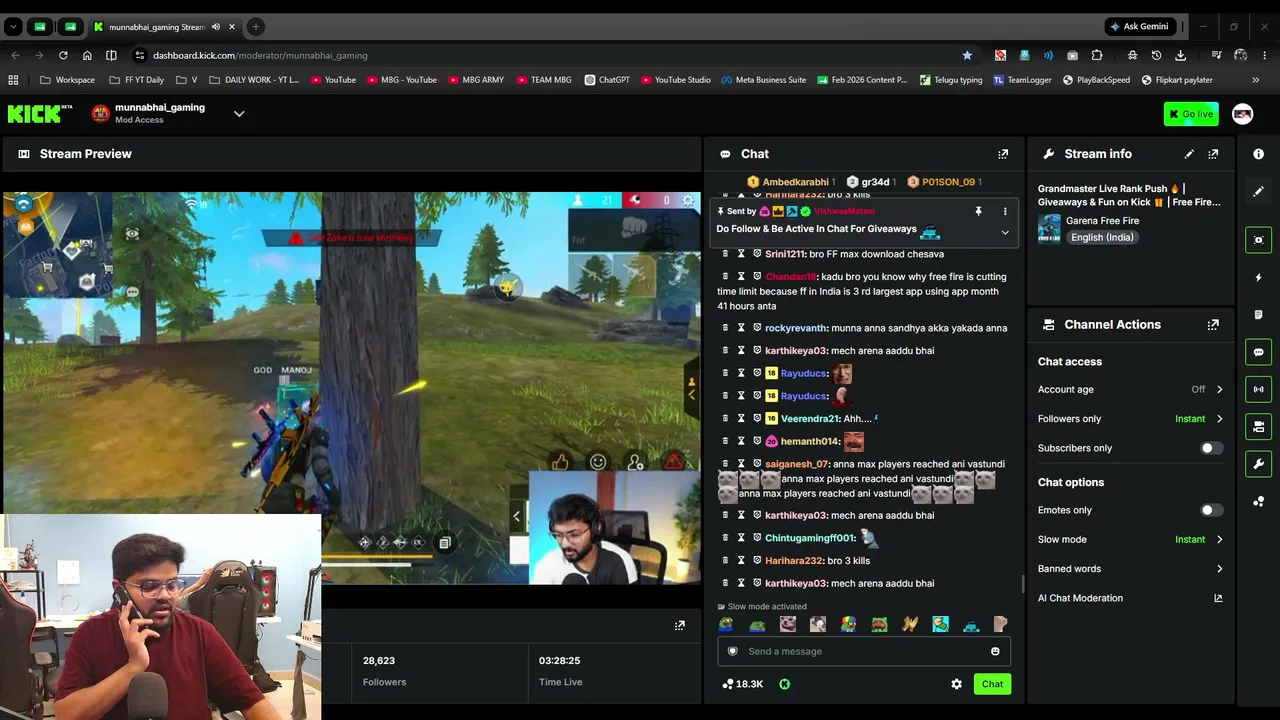
Task: Open the browser extensions puzzle icon
Action: click(x=1097, y=55)
